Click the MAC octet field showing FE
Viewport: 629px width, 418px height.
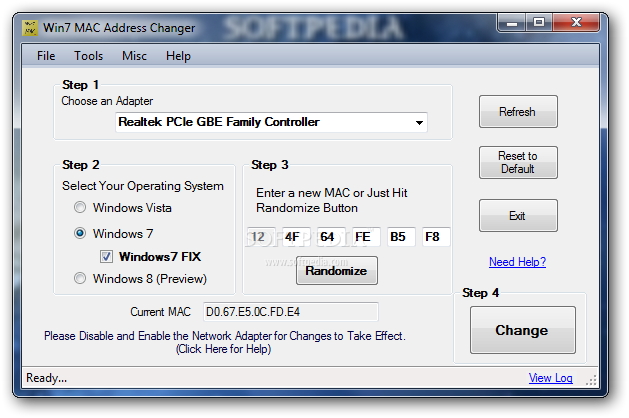(366, 237)
